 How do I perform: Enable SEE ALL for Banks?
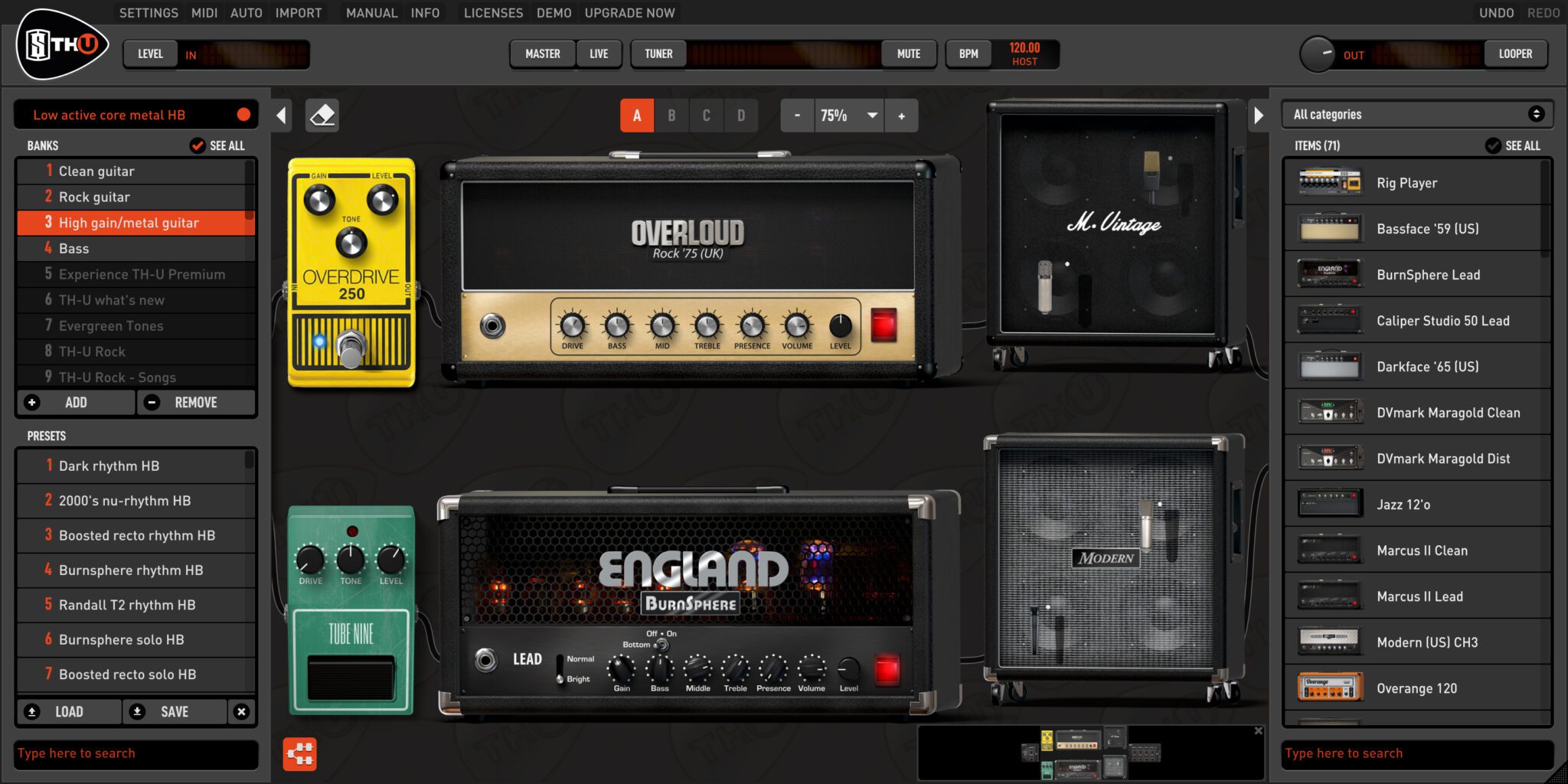(217, 145)
